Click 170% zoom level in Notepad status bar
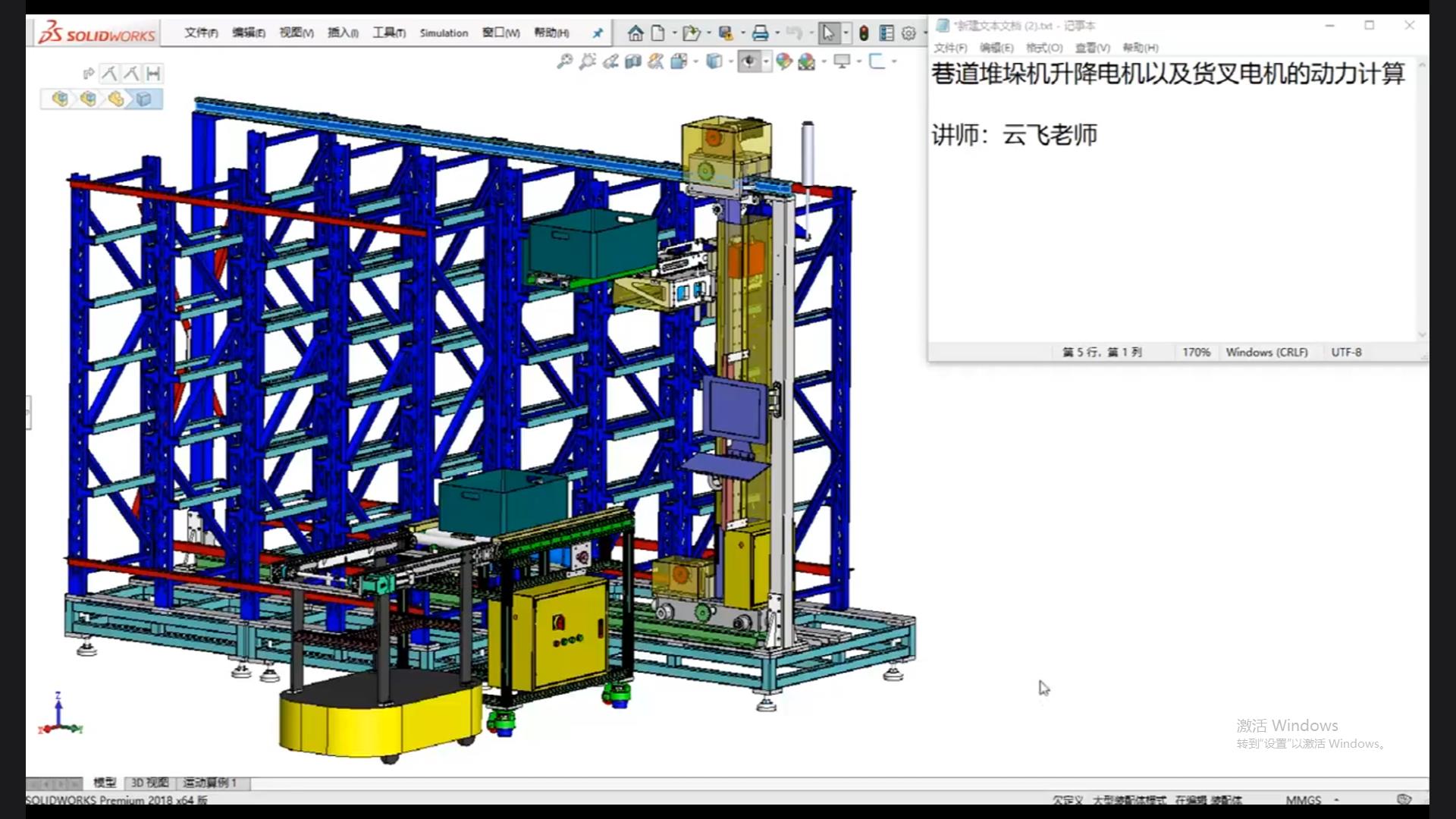 1196,353
